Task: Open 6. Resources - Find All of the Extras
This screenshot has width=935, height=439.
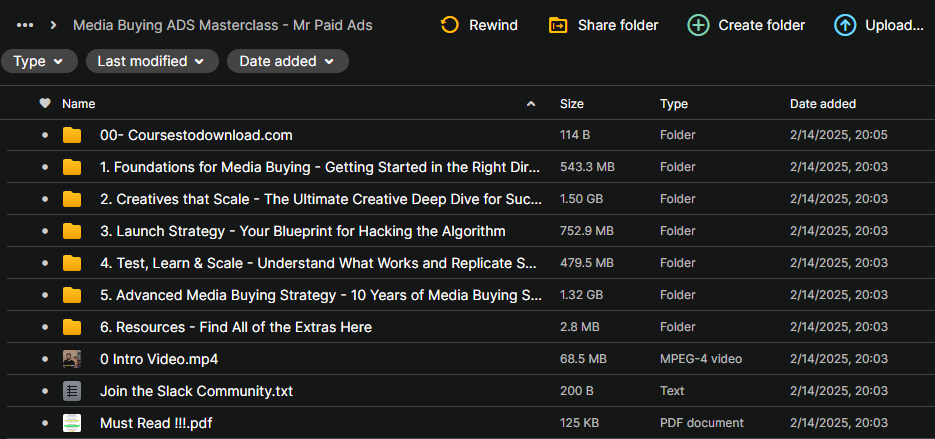Action: click(x=236, y=327)
